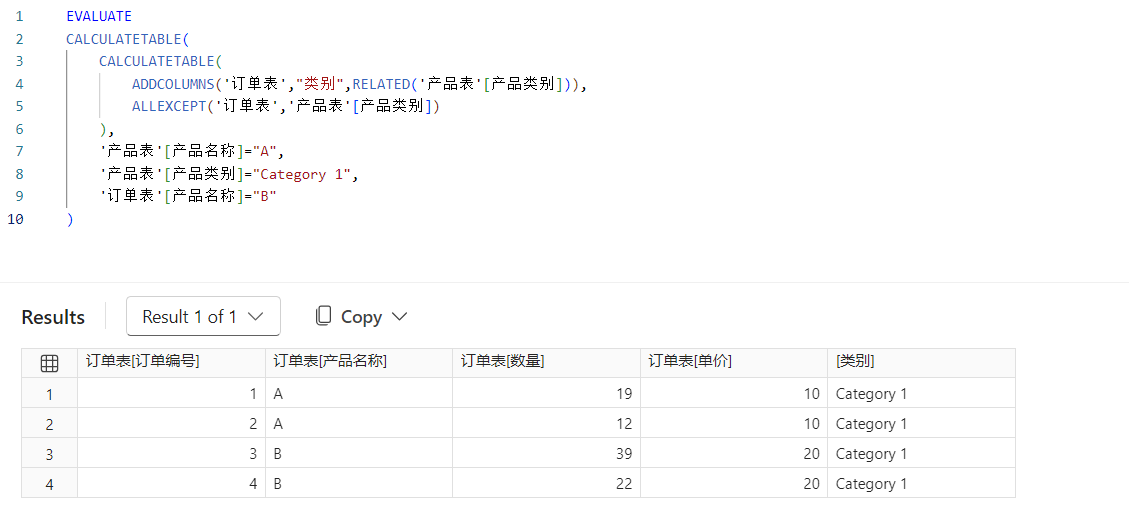
Task: Click the EVALUATE keyword on line 1
Action: 99,16
